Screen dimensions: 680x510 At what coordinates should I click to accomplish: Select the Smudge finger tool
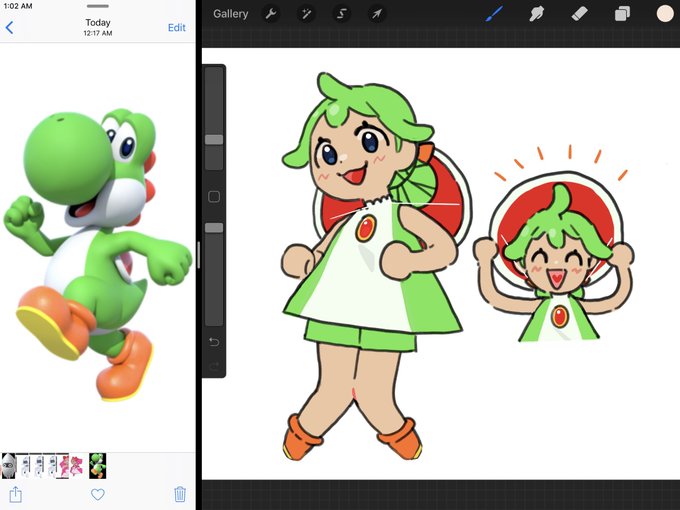(536, 14)
